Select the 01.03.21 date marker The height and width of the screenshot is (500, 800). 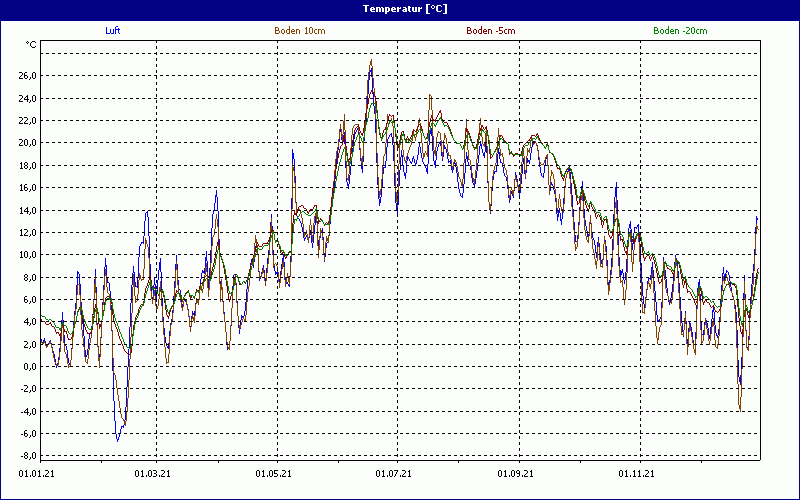153,473
